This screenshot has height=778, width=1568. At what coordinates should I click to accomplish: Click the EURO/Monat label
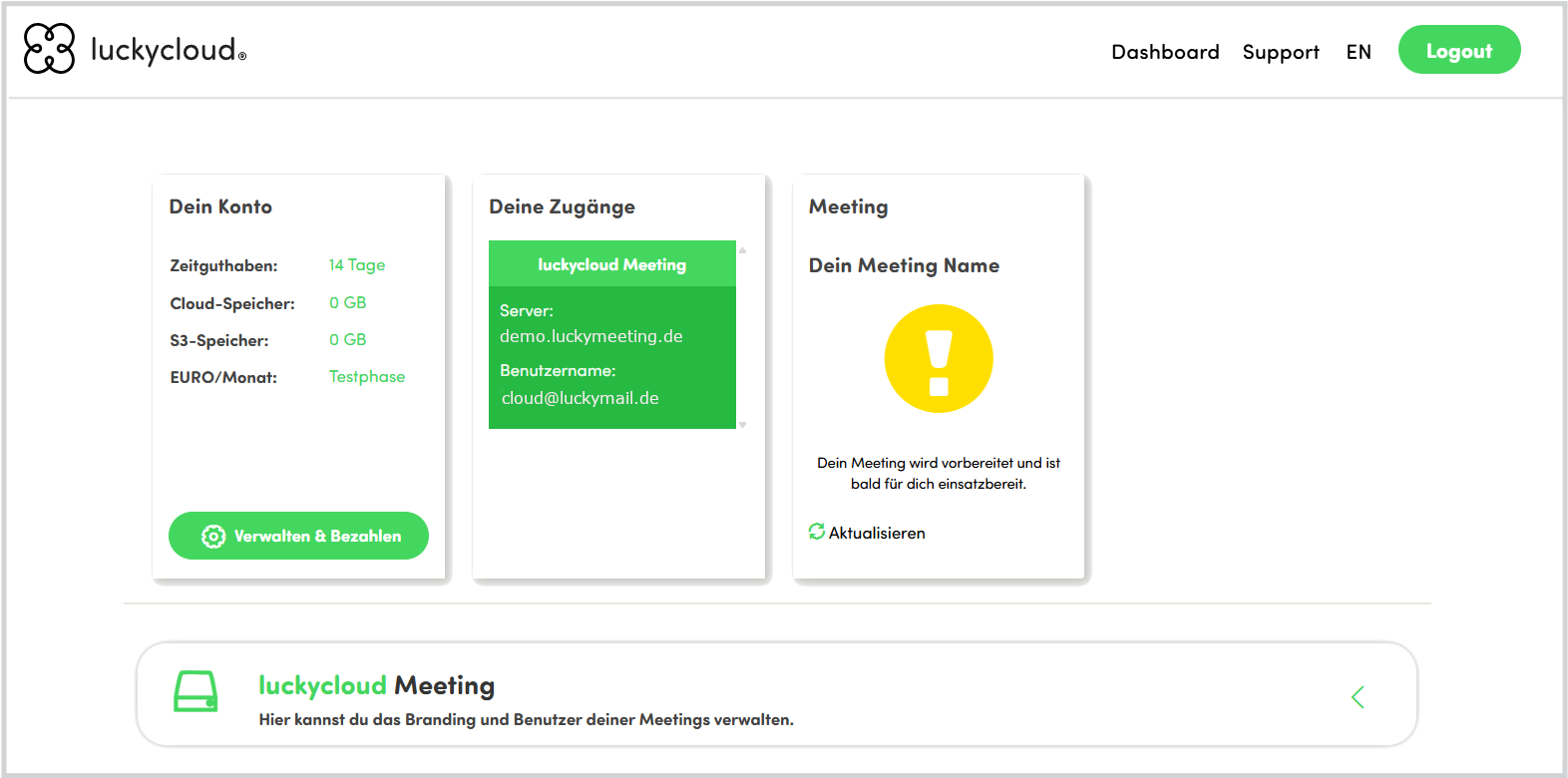point(223,377)
